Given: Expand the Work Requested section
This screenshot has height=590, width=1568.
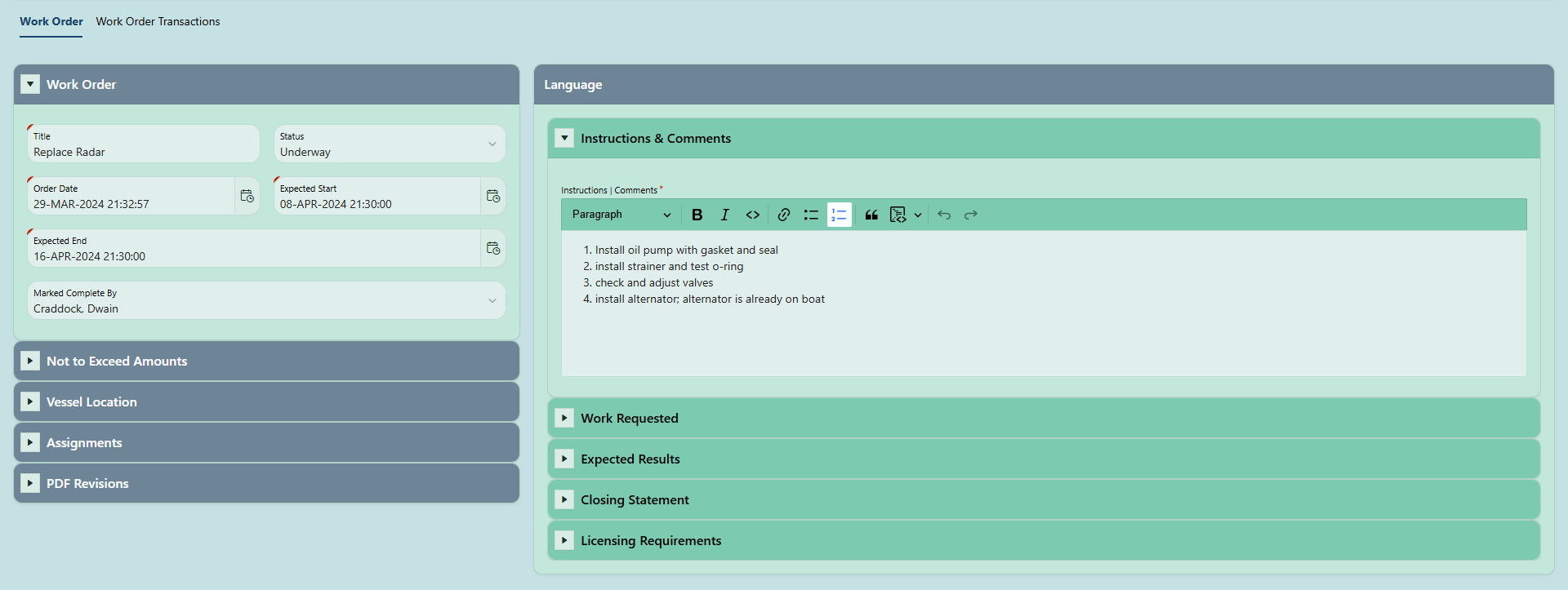Looking at the screenshot, I should [x=564, y=418].
